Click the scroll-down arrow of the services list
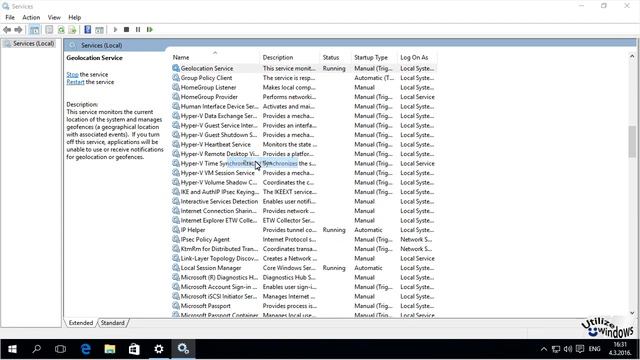 coord(632,313)
